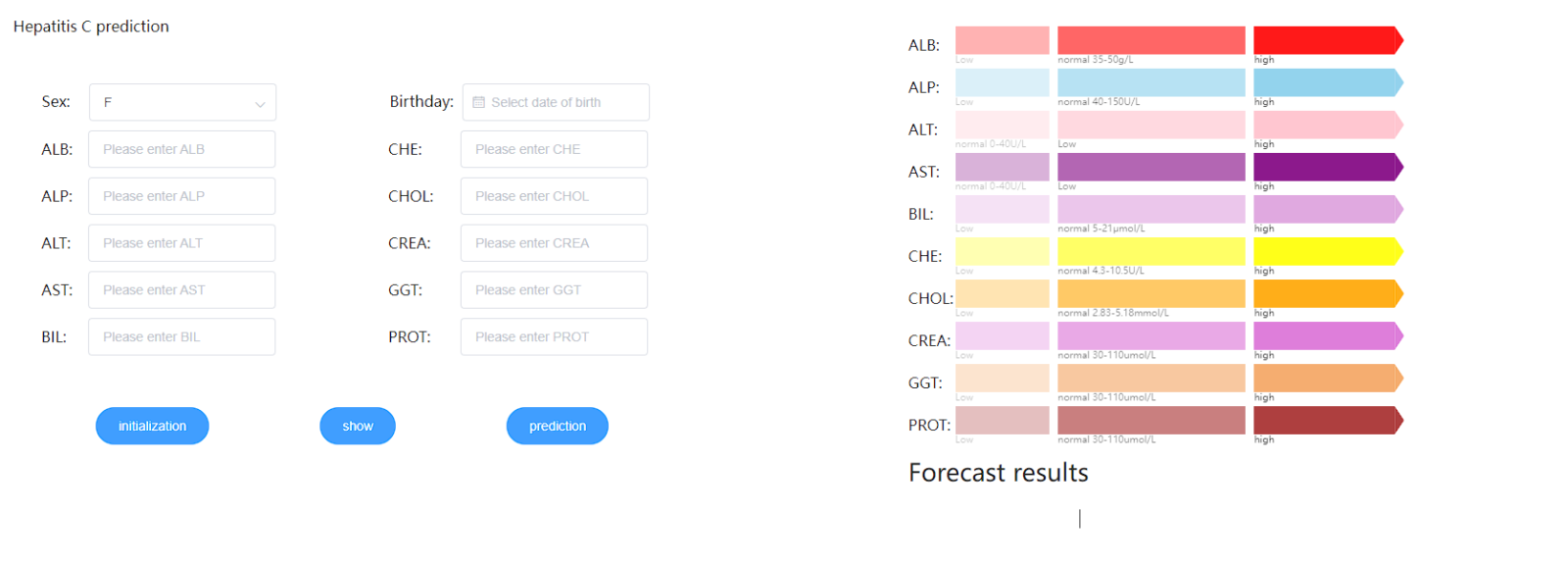Screen dimensions: 1568x561
Task: Focus the BIL input field
Action: coord(181,336)
